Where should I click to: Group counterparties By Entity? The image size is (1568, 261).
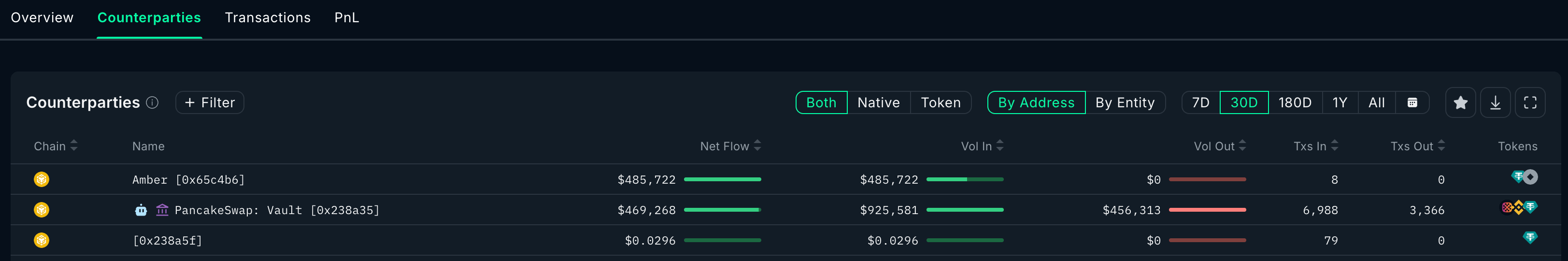pos(1124,103)
